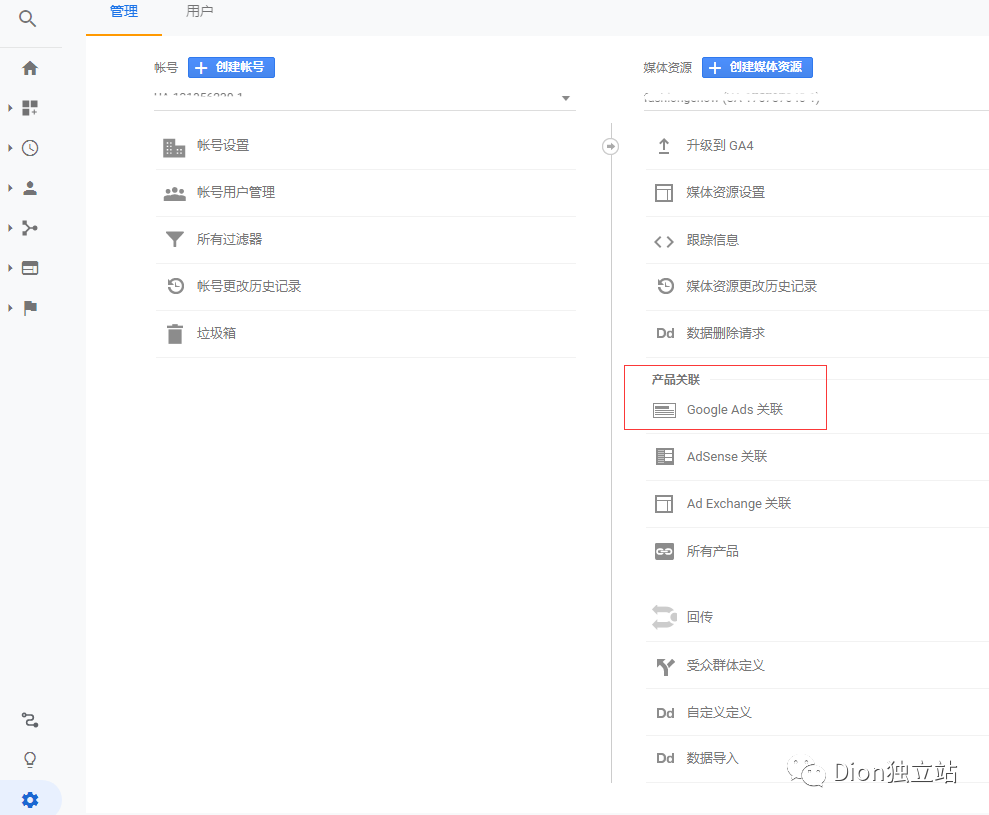The image size is (989, 815).
Task: Open the search magnifier icon
Action: coord(27,18)
